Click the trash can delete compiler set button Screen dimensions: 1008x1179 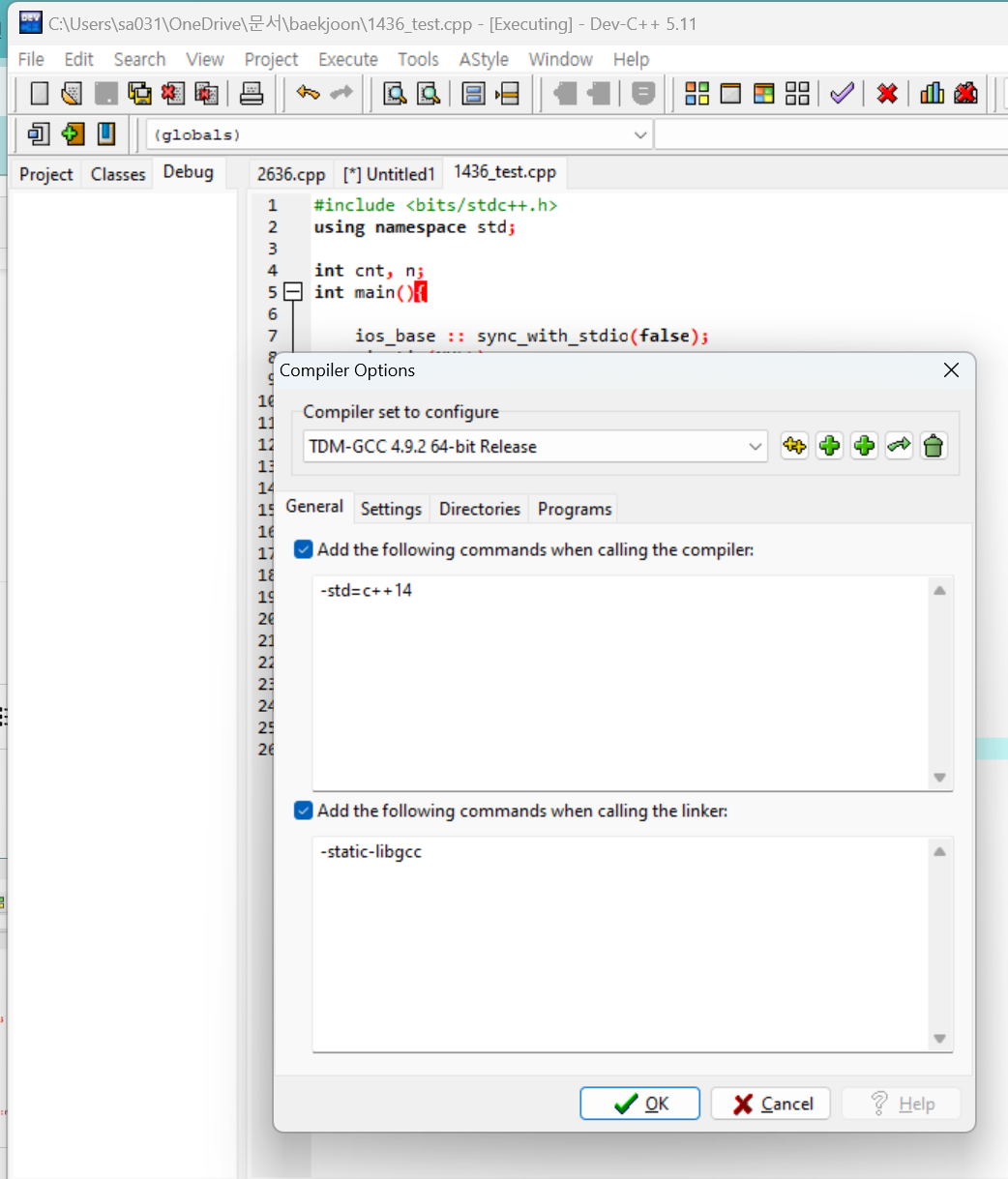pos(934,446)
